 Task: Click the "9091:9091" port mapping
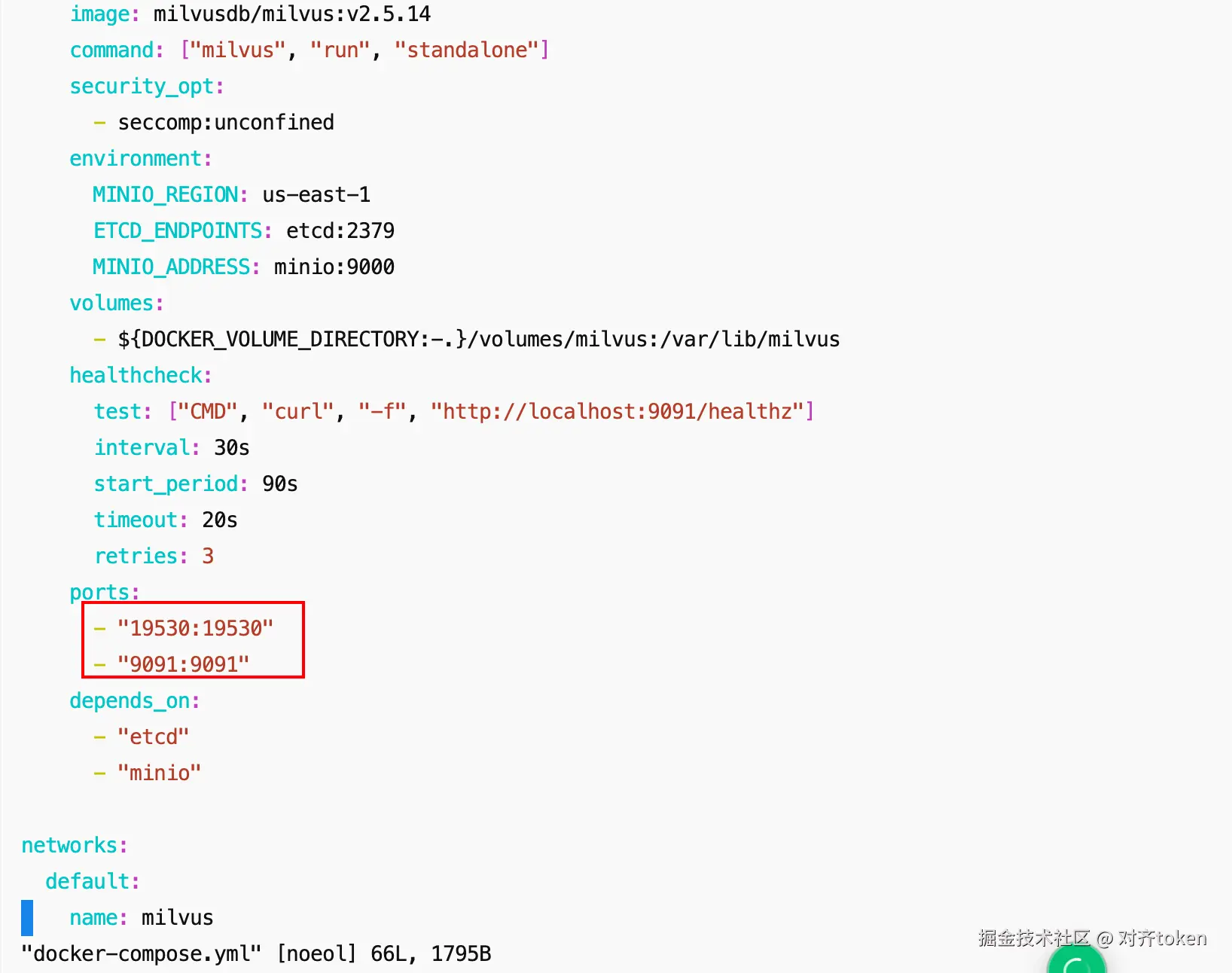pyautogui.click(x=184, y=664)
